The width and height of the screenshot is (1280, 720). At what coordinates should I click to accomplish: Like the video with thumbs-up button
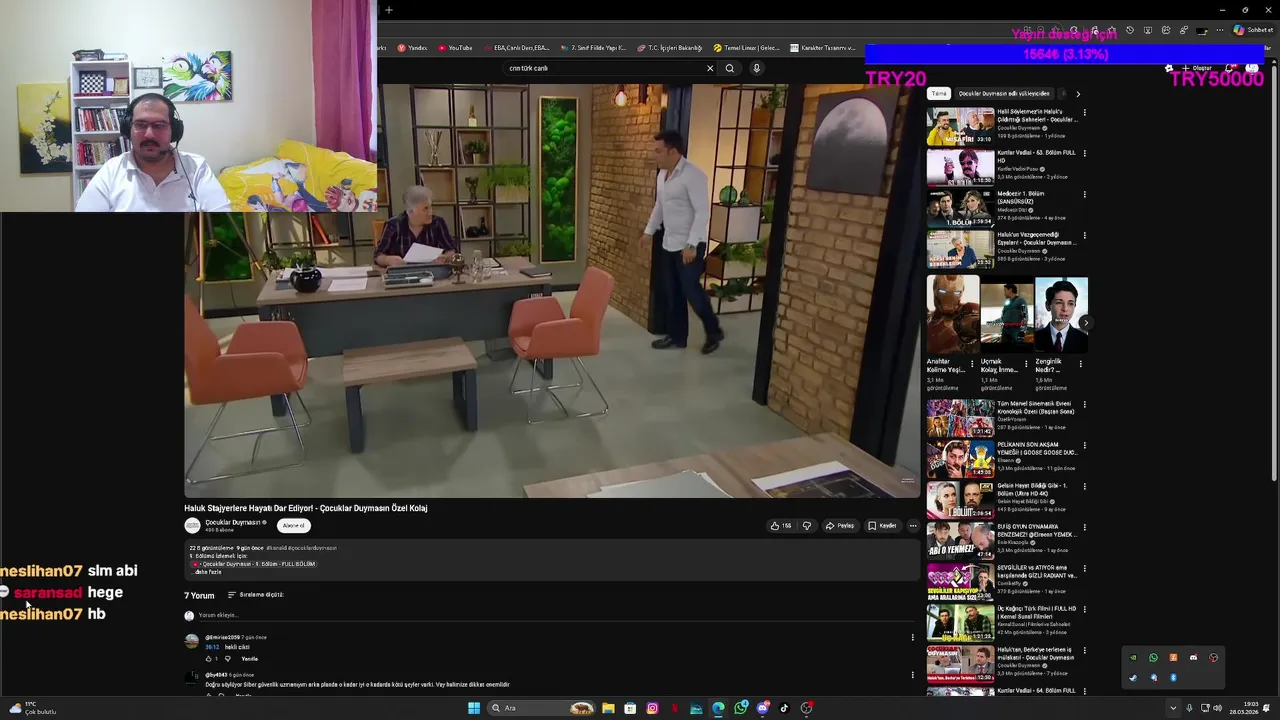(780, 525)
